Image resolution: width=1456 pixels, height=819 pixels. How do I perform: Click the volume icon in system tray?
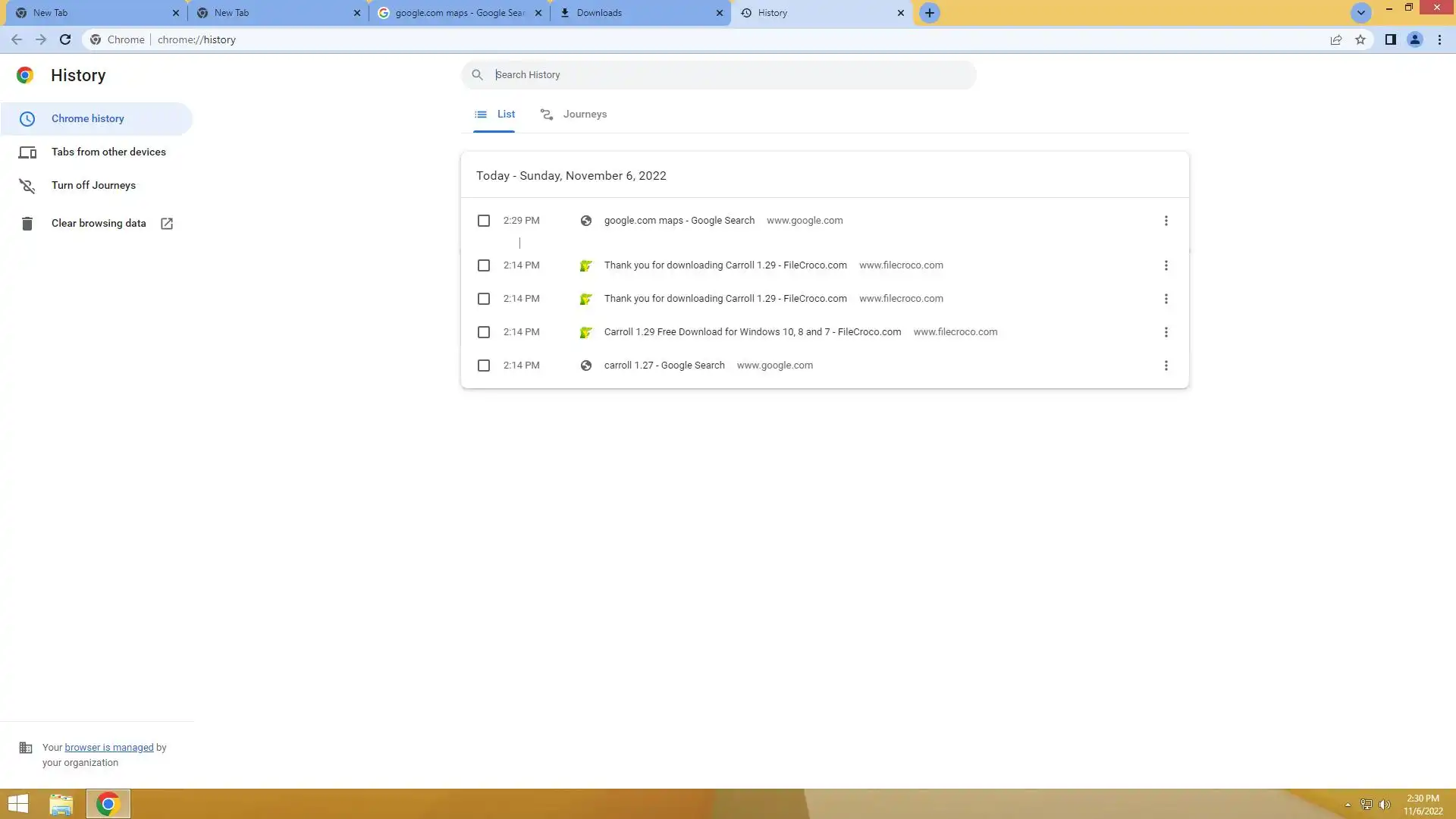coord(1385,805)
